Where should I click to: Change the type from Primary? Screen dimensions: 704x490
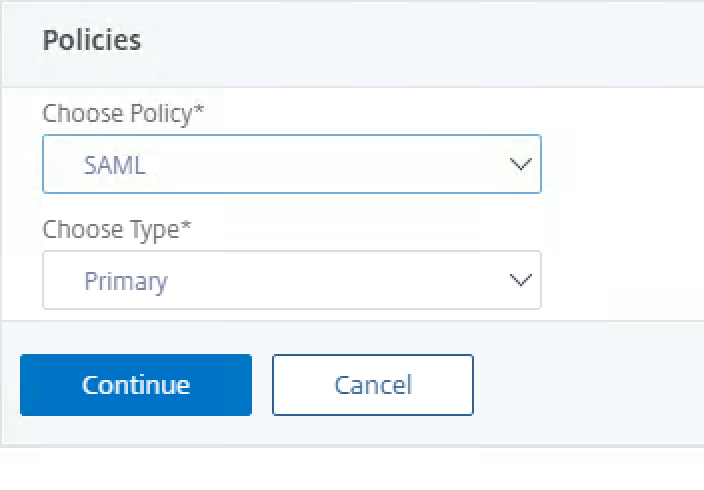point(291,280)
